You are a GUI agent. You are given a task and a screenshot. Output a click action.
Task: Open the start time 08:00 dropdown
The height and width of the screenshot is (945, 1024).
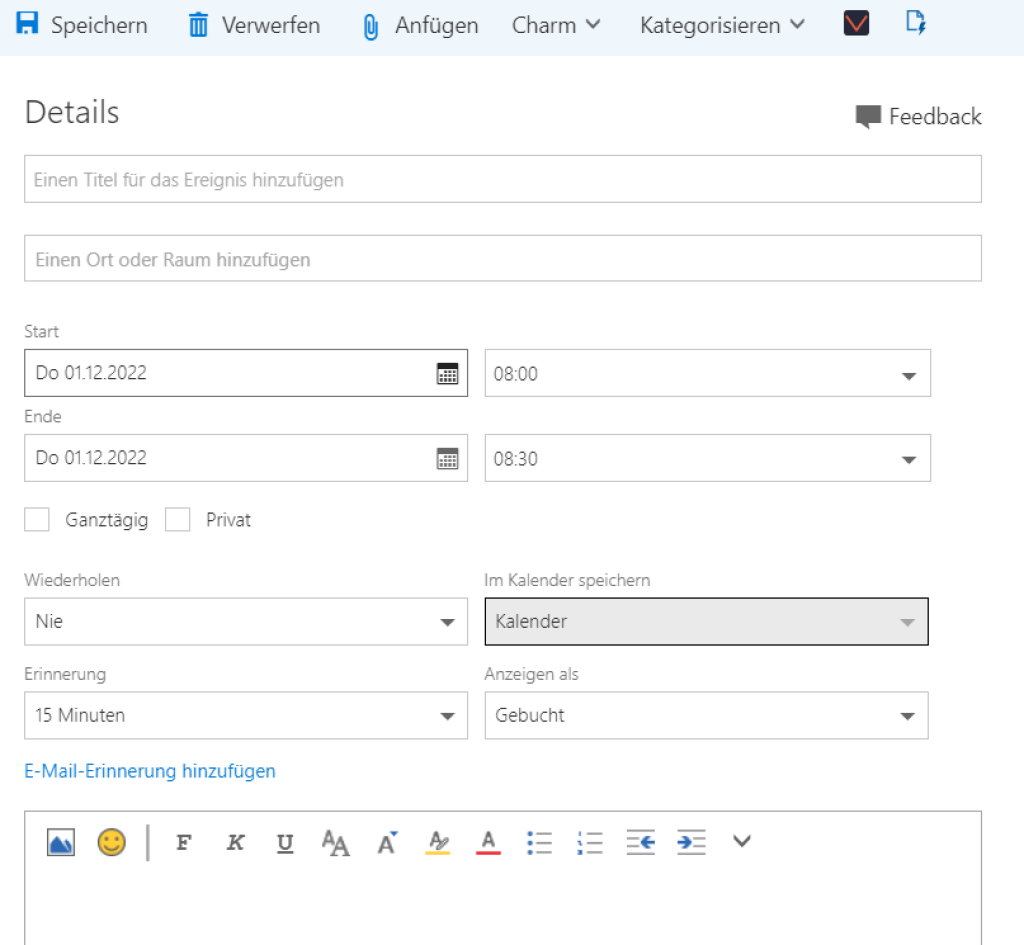tap(707, 373)
